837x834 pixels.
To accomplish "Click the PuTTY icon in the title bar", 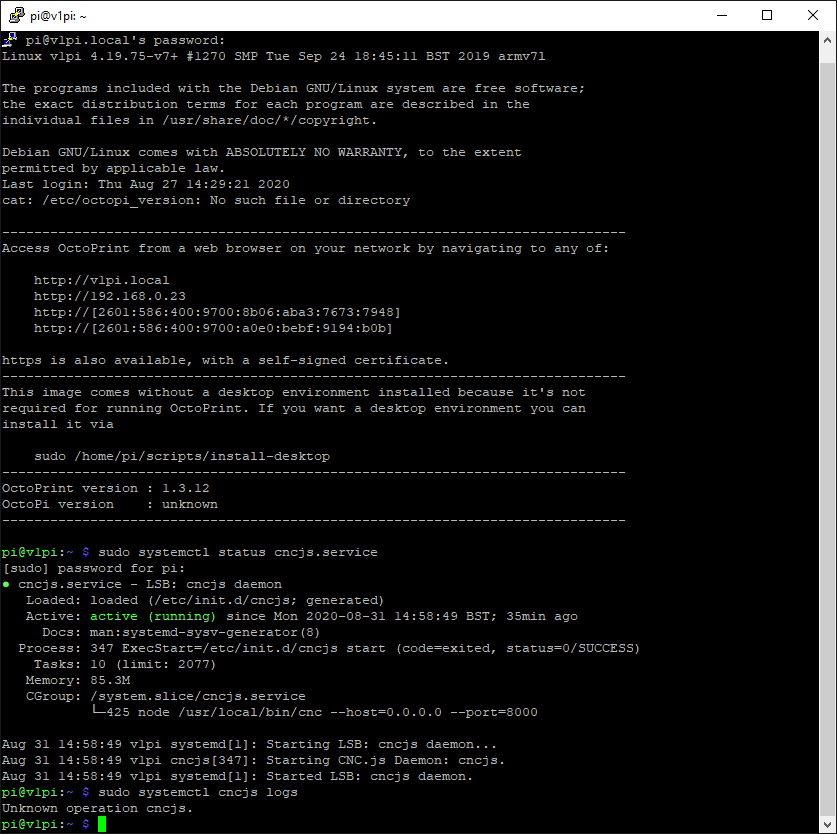I will (x=17, y=15).
